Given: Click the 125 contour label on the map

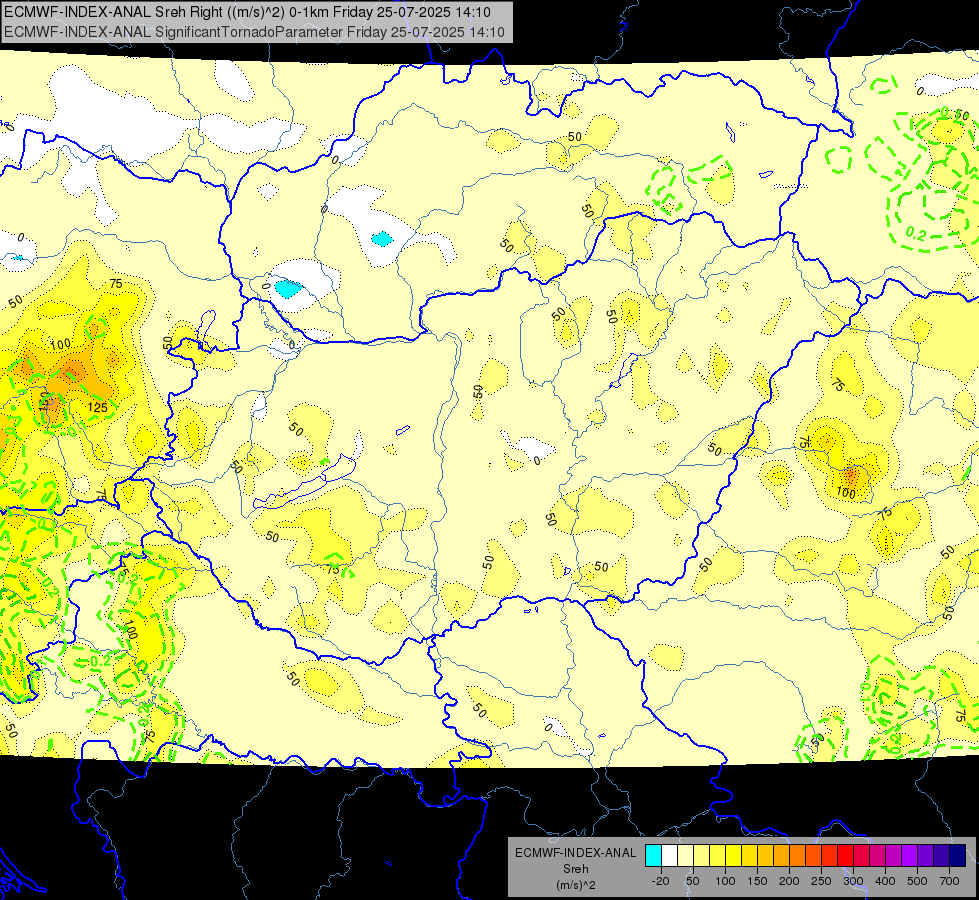Looking at the screenshot, I should [97, 407].
